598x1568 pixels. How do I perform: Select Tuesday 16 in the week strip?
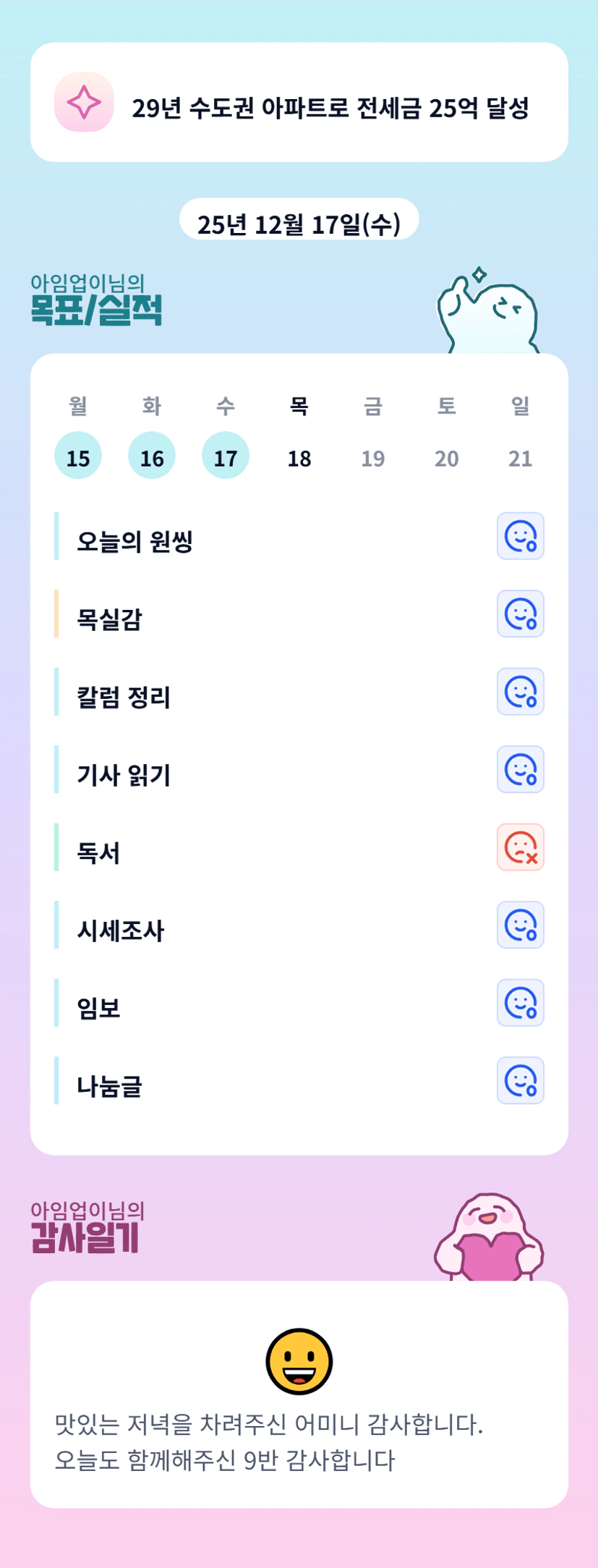tap(152, 456)
